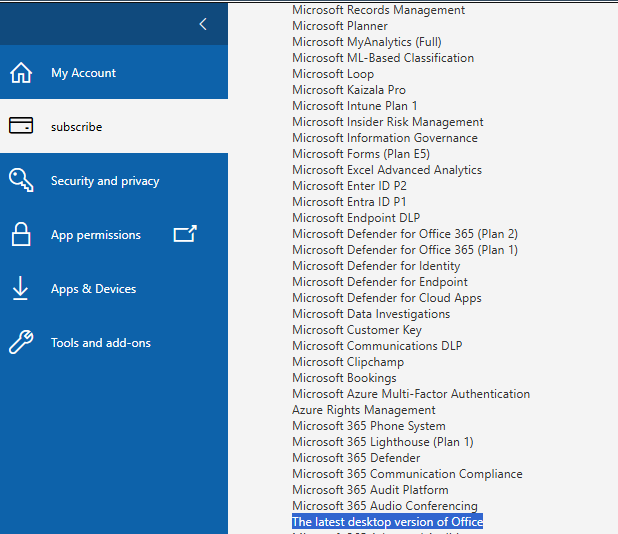Click 'Azure Rights Management' entry
Viewport: 618px width, 534px height.
[x=363, y=410]
